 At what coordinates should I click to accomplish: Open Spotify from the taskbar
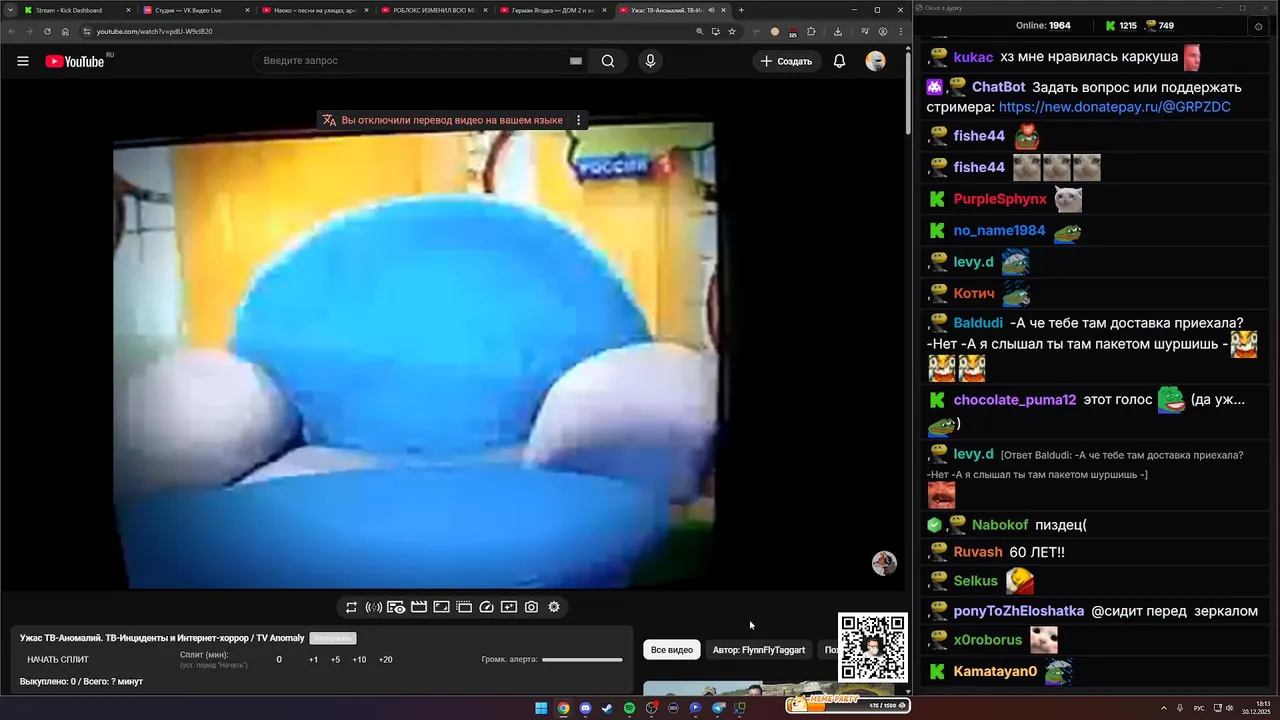(629, 708)
